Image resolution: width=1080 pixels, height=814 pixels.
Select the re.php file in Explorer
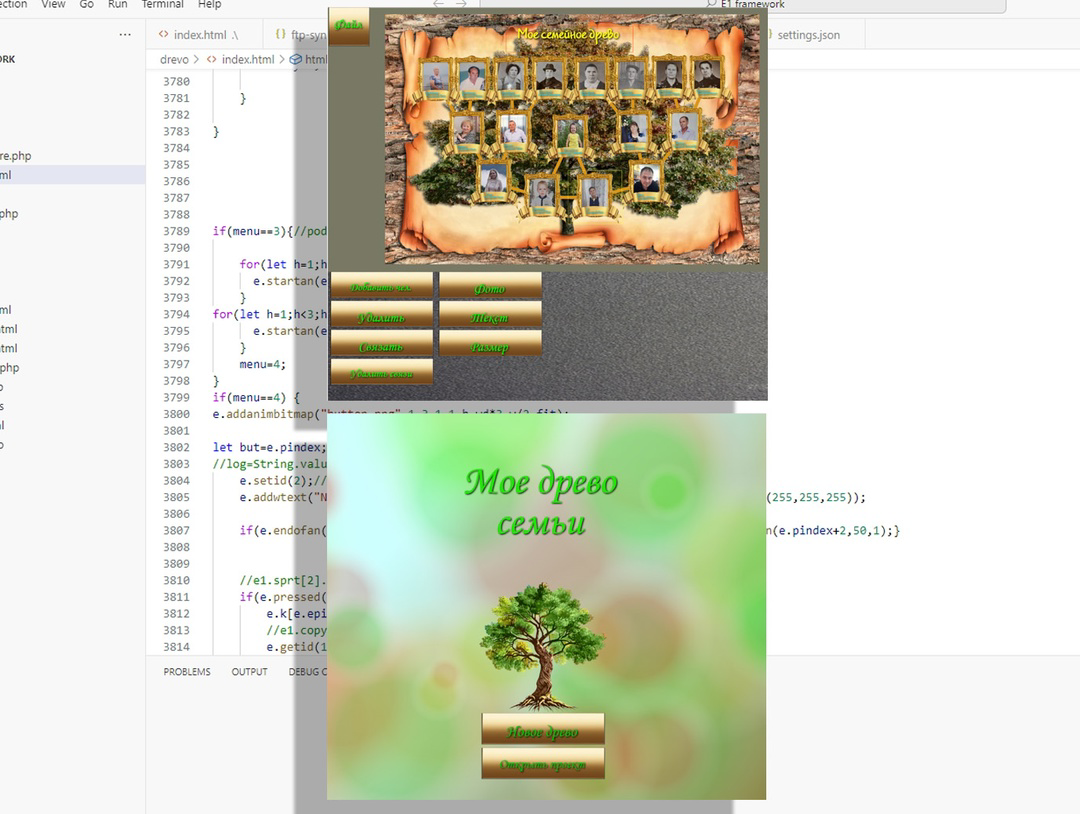point(15,156)
